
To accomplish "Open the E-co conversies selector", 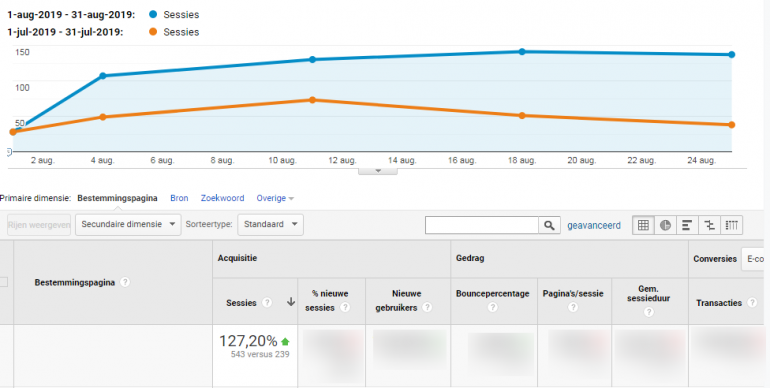I will click(x=754, y=259).
